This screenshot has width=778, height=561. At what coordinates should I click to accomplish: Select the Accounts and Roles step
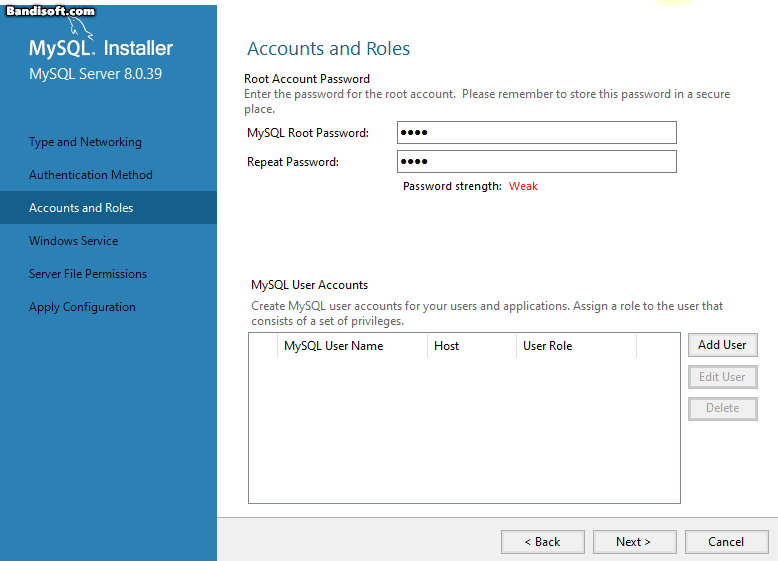(x=108, y=207)
